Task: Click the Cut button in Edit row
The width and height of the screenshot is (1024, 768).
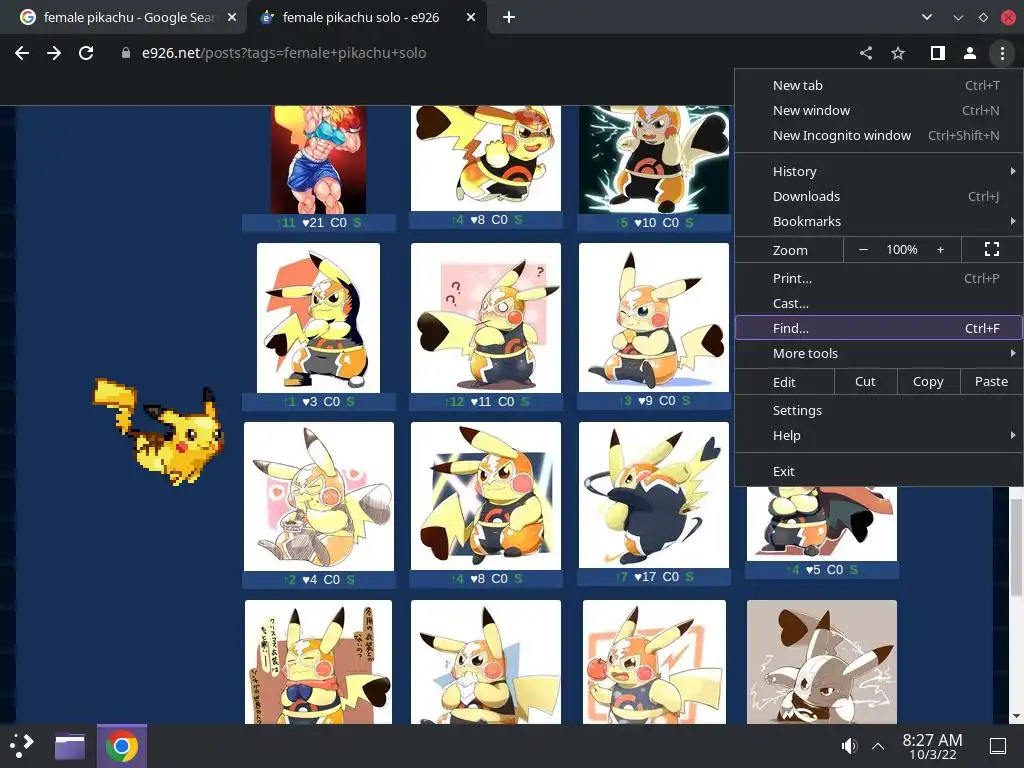Action: click(865, 381)
